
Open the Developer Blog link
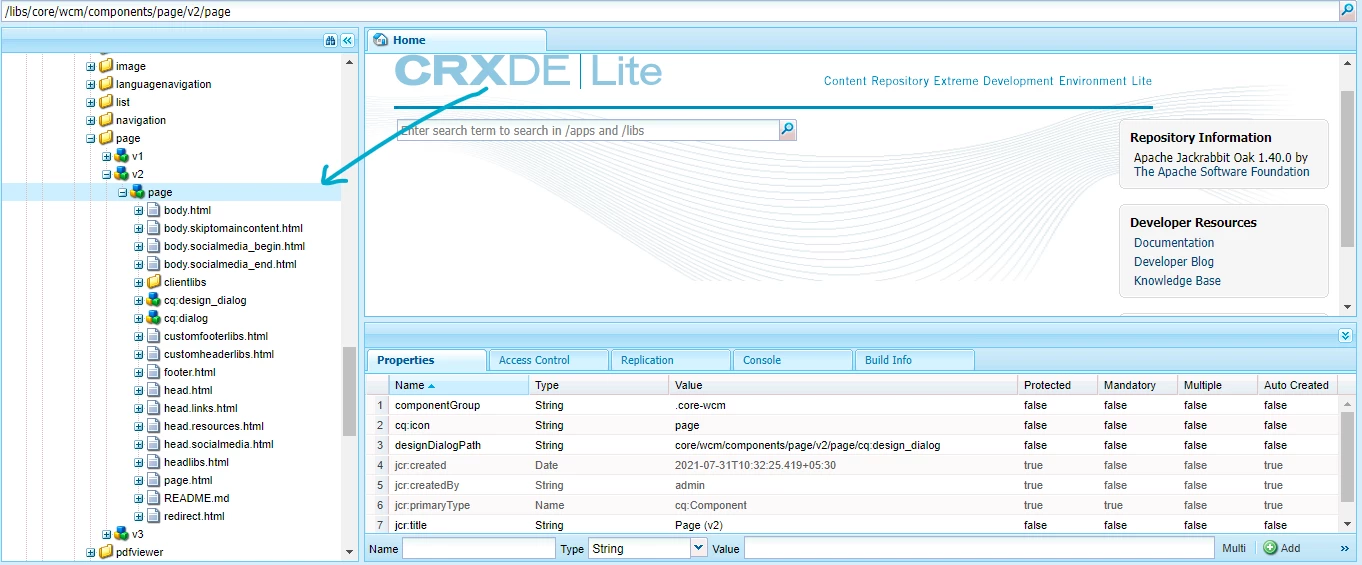[x=1174, y=262]
